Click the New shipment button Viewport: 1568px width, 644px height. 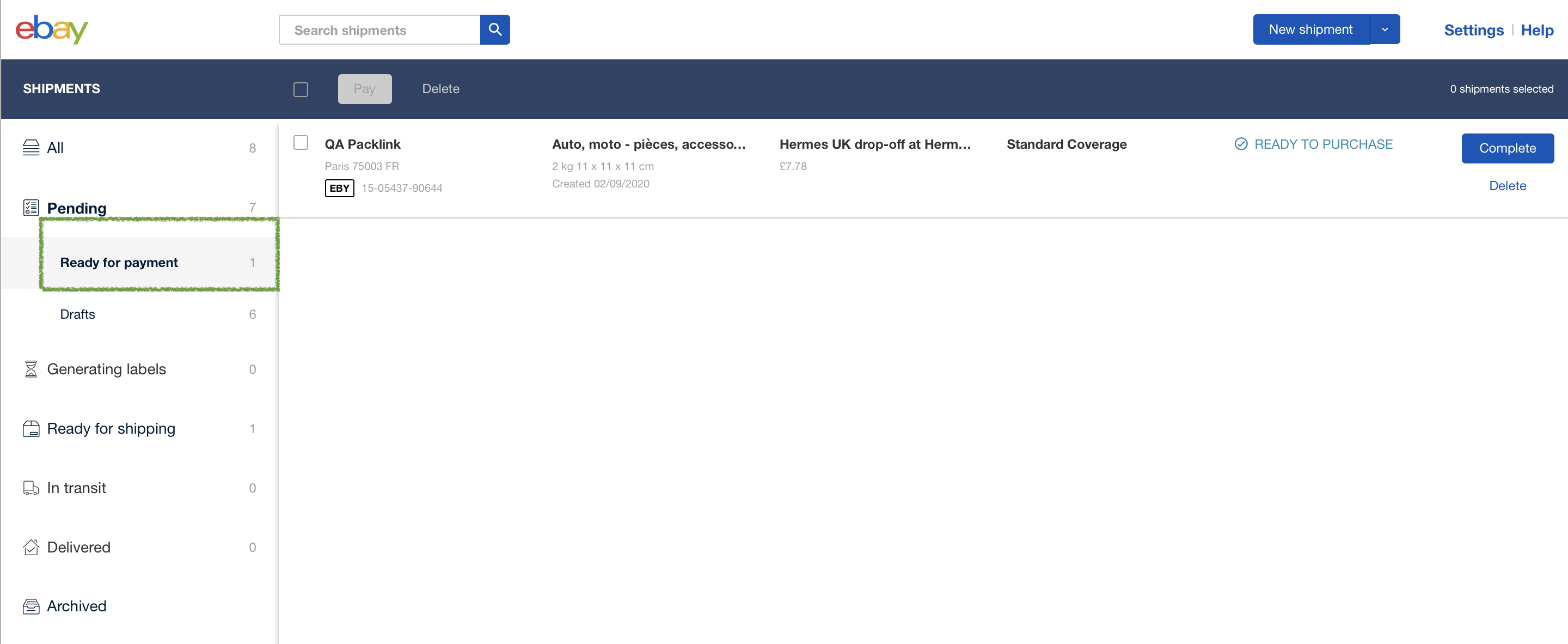[1311, 29]
